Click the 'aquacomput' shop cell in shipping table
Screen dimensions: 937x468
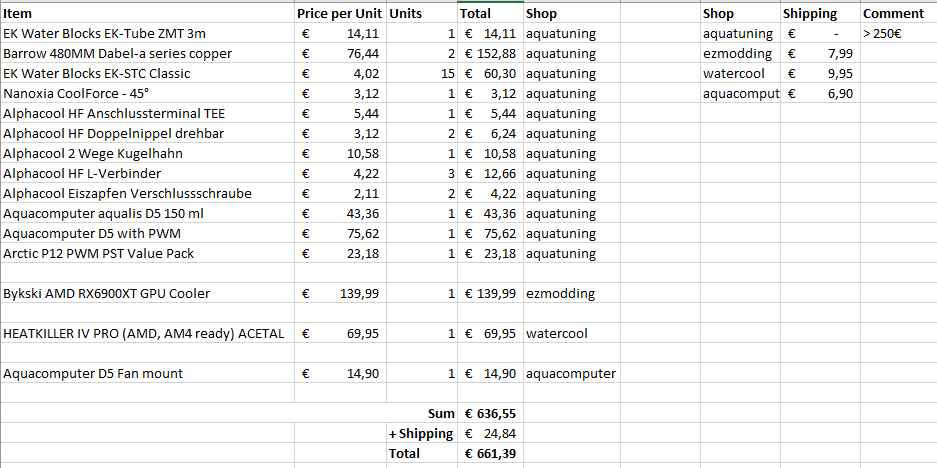pyautogui.click(x=740, y=94)
